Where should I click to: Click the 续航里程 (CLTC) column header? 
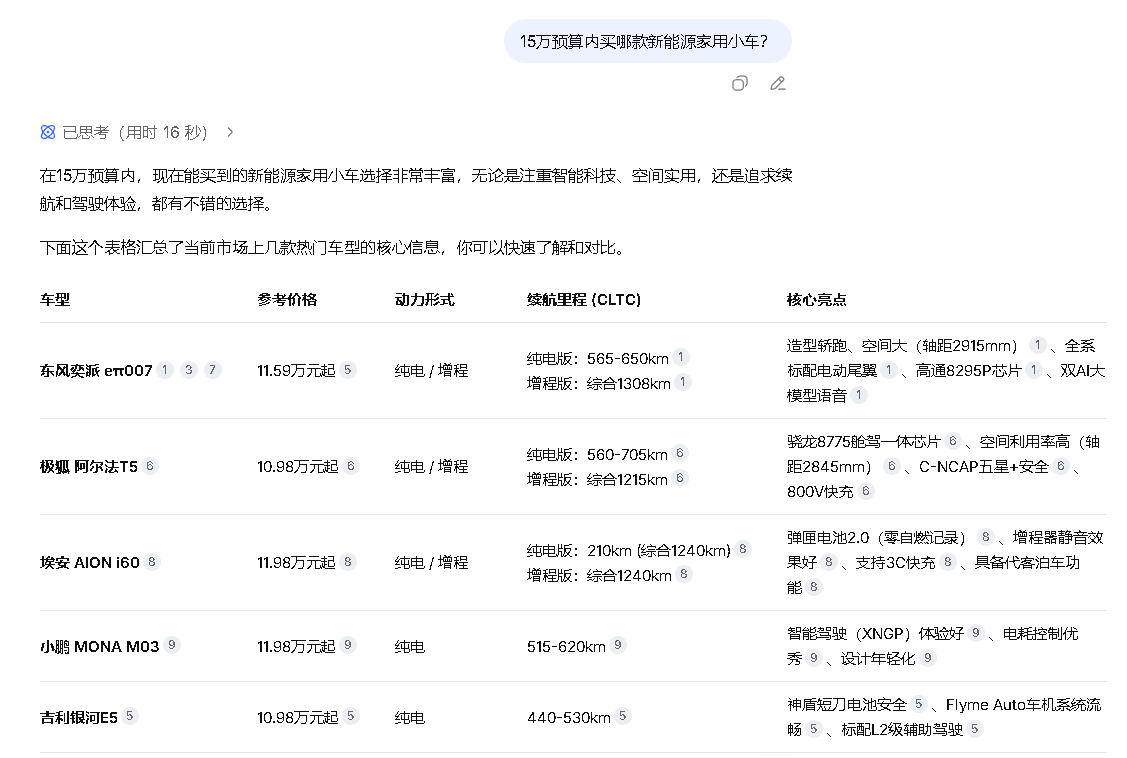(x=584, y=300)
